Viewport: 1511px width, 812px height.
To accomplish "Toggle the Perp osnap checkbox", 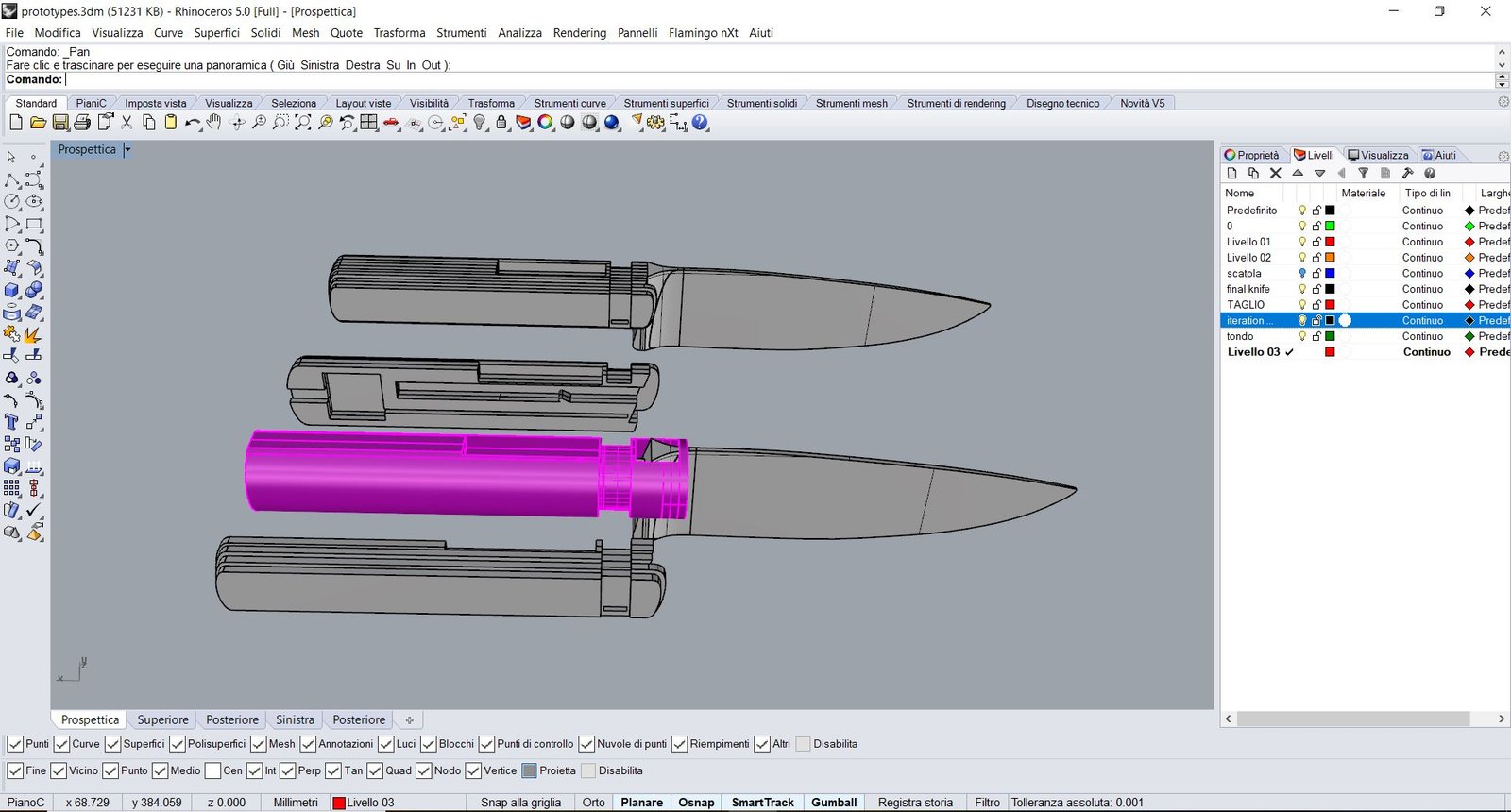I will 287,770.
